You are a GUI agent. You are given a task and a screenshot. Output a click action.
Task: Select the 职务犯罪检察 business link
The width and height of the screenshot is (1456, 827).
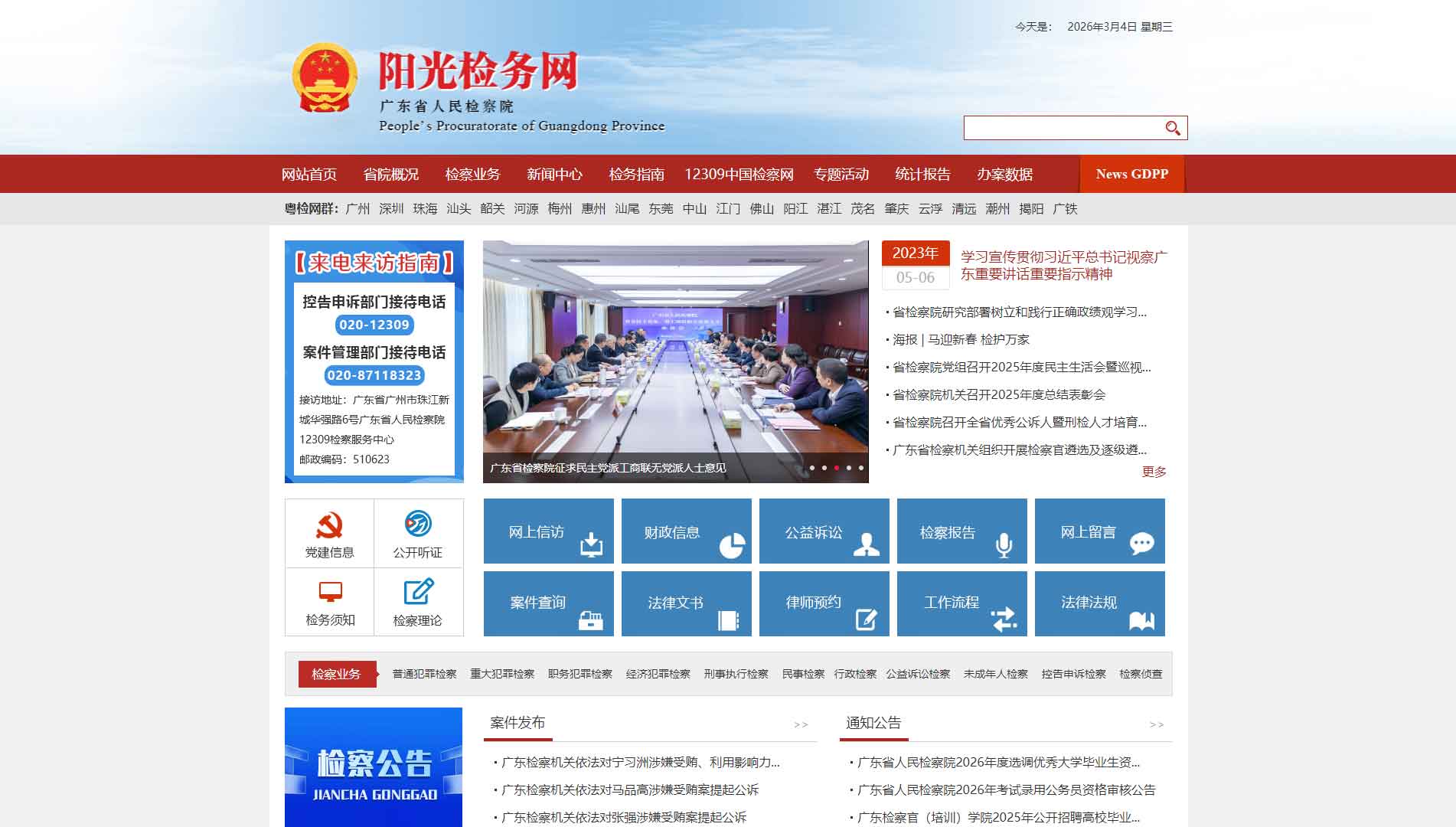(580, 674)
